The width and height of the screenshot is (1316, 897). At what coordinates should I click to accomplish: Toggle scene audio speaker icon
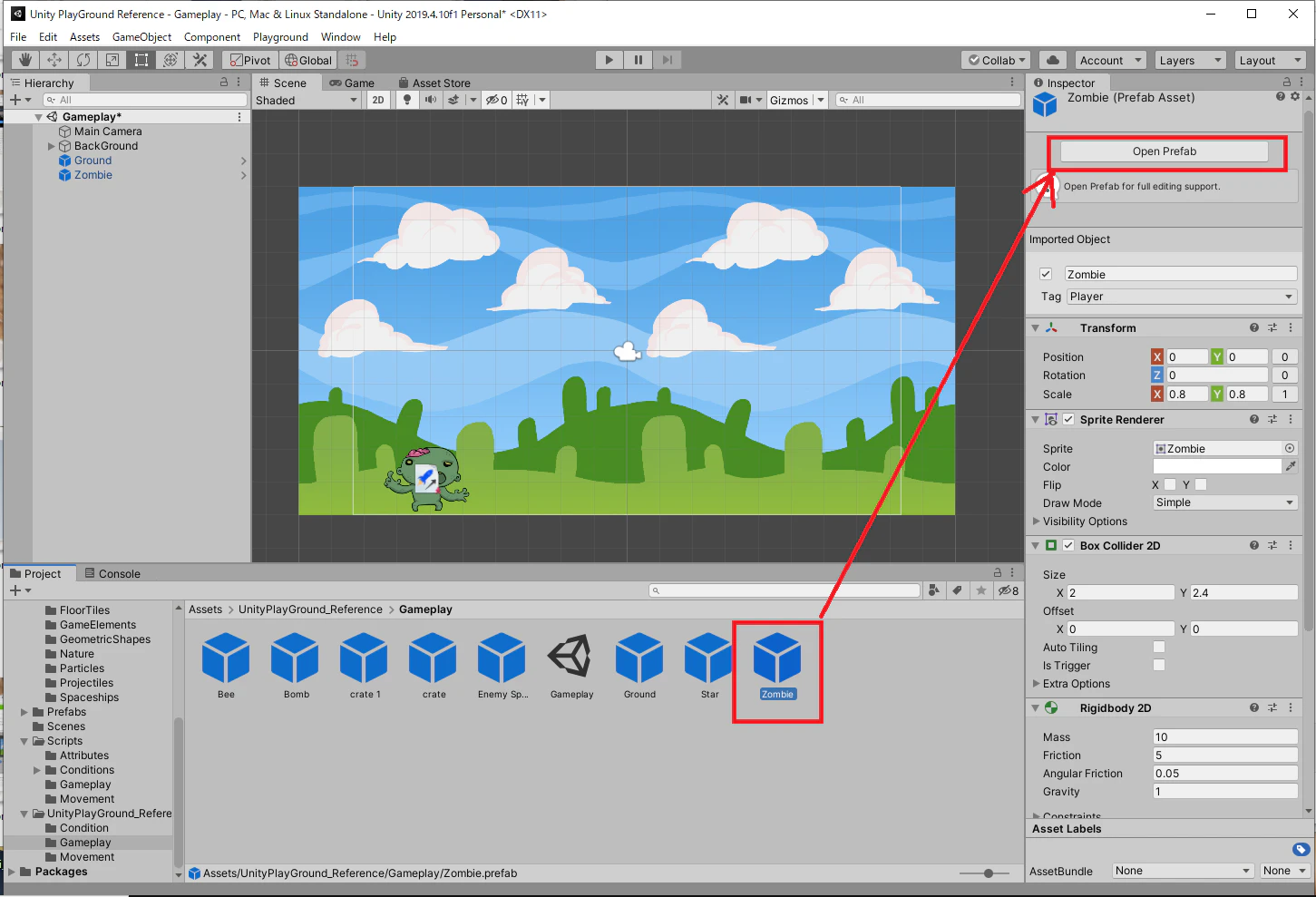point(431,100)
